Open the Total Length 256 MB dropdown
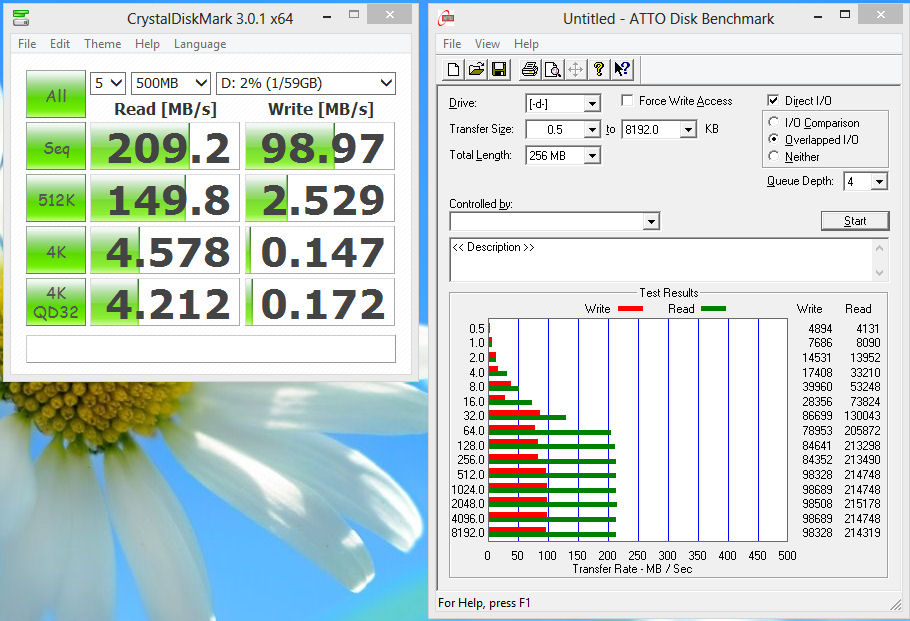The image size is (910, 621). [591, 156]
